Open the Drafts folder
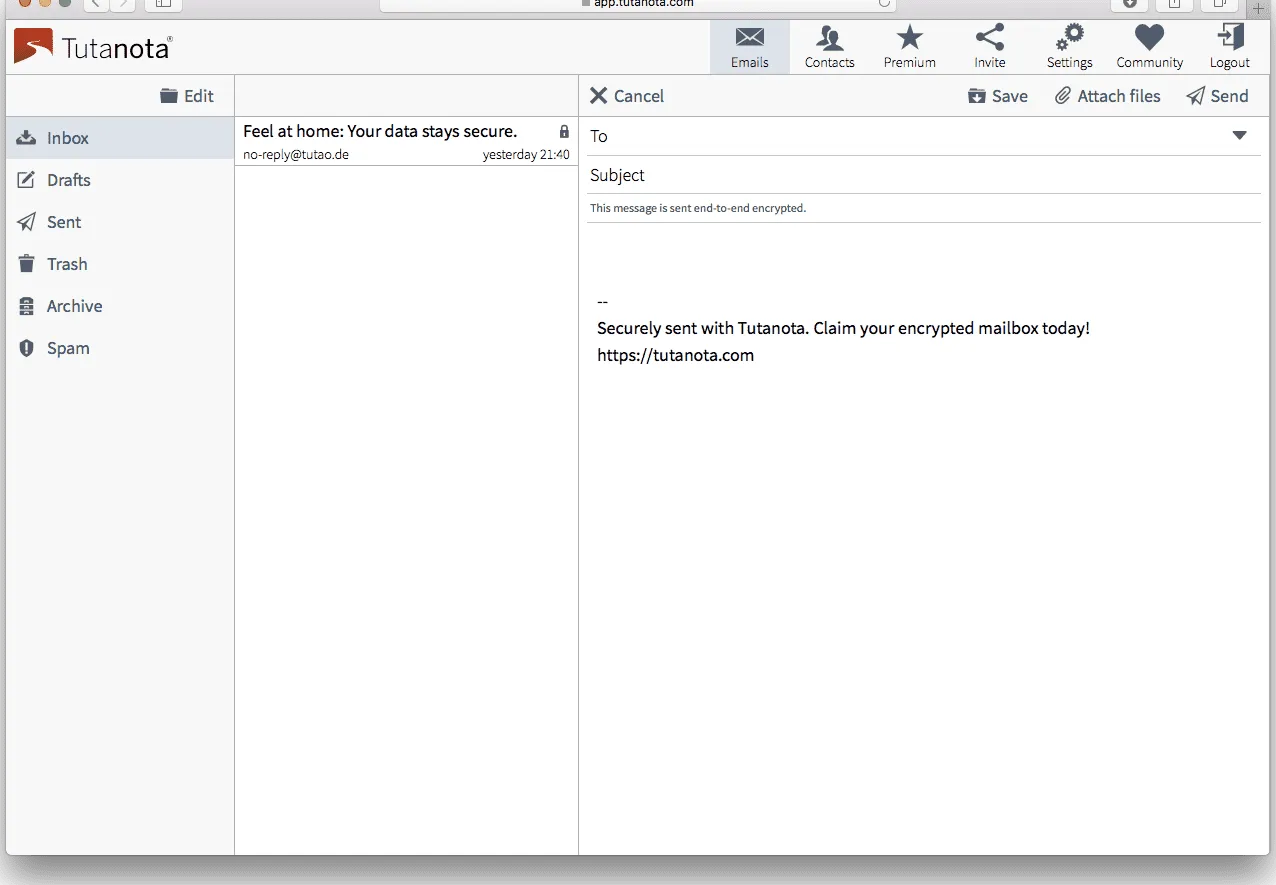Screen dimensions: 1276x885 click(68, 180)
